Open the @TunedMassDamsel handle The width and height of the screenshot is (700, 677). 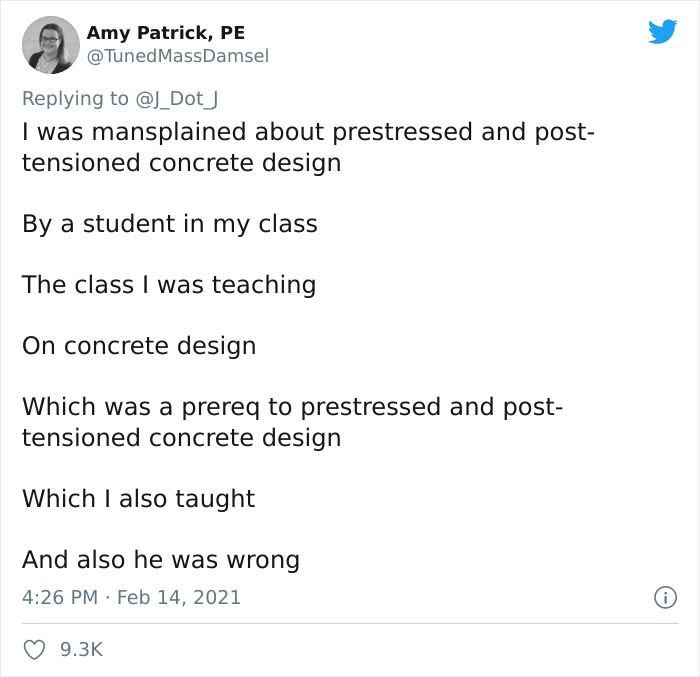(x=178, y=57)
